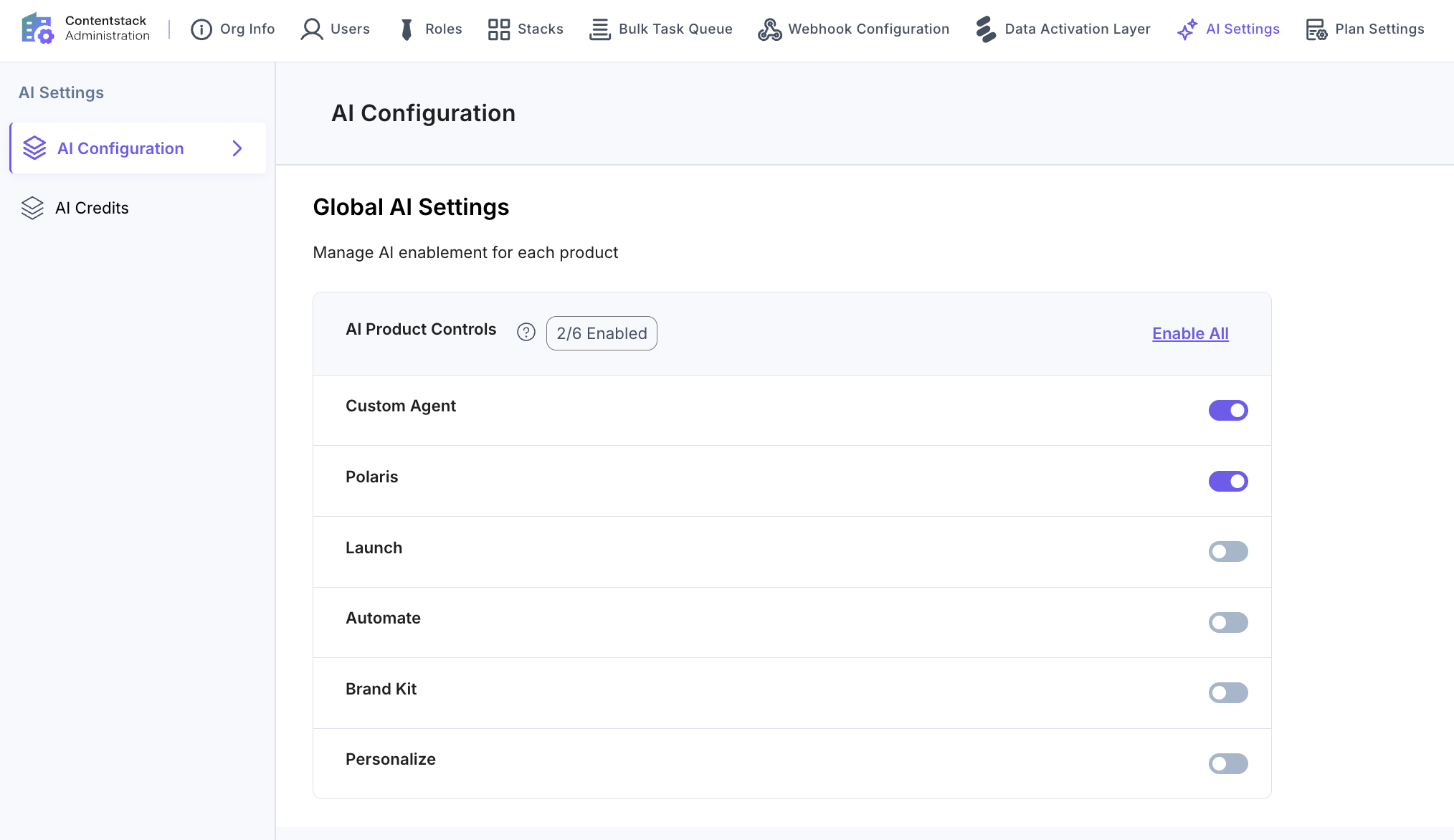This screenshot has height=840, width=1454.
Task: Open the Org Info menu item
Action: coord(233,29)
